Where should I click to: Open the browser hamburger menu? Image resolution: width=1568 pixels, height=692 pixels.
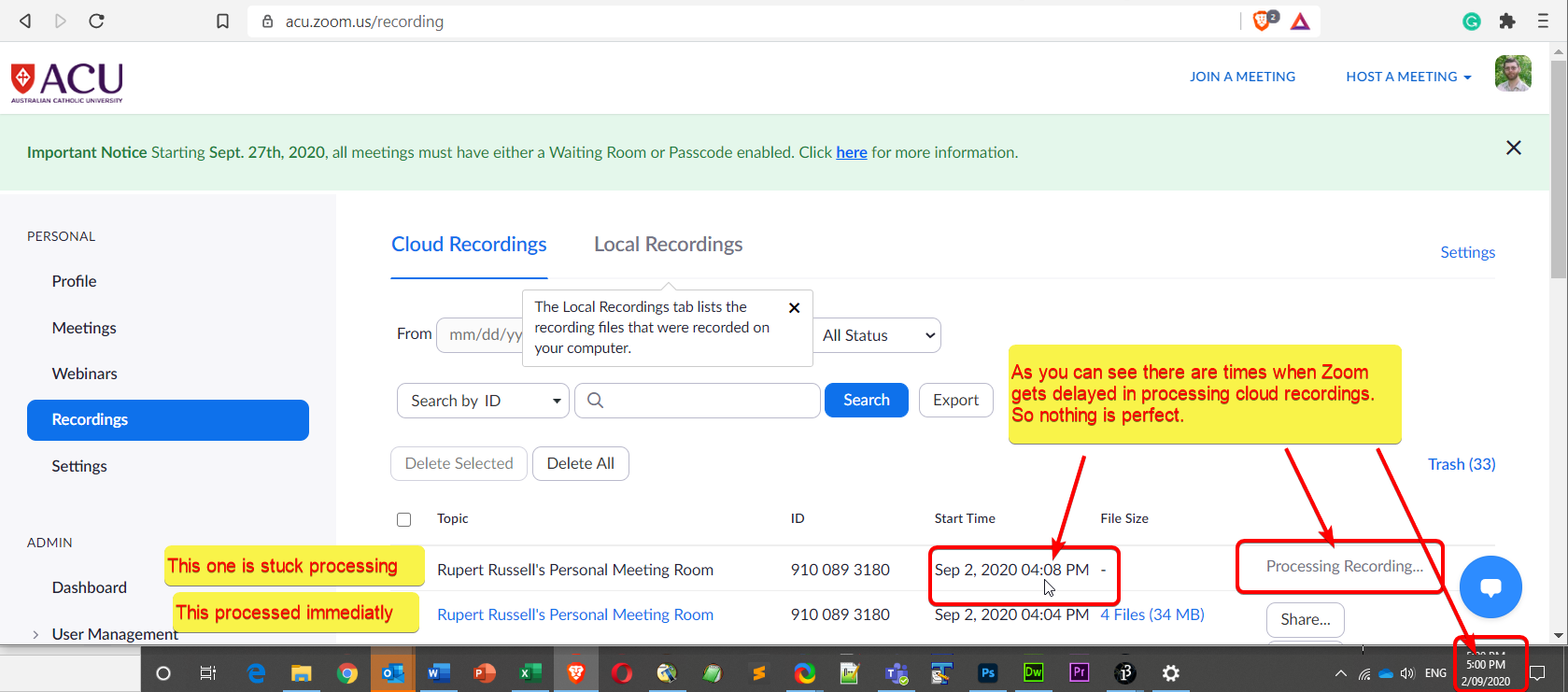[x=1543, y=21]
